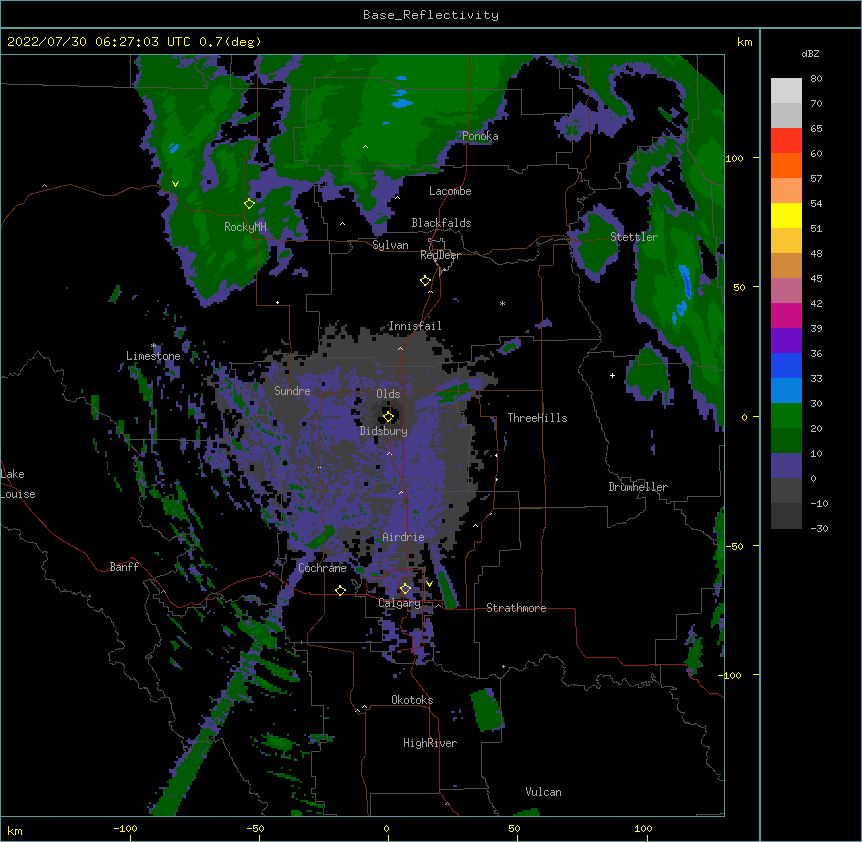
Task: Select the blue 33-36 dBZ legend swatch
Action: pos(786,365)
